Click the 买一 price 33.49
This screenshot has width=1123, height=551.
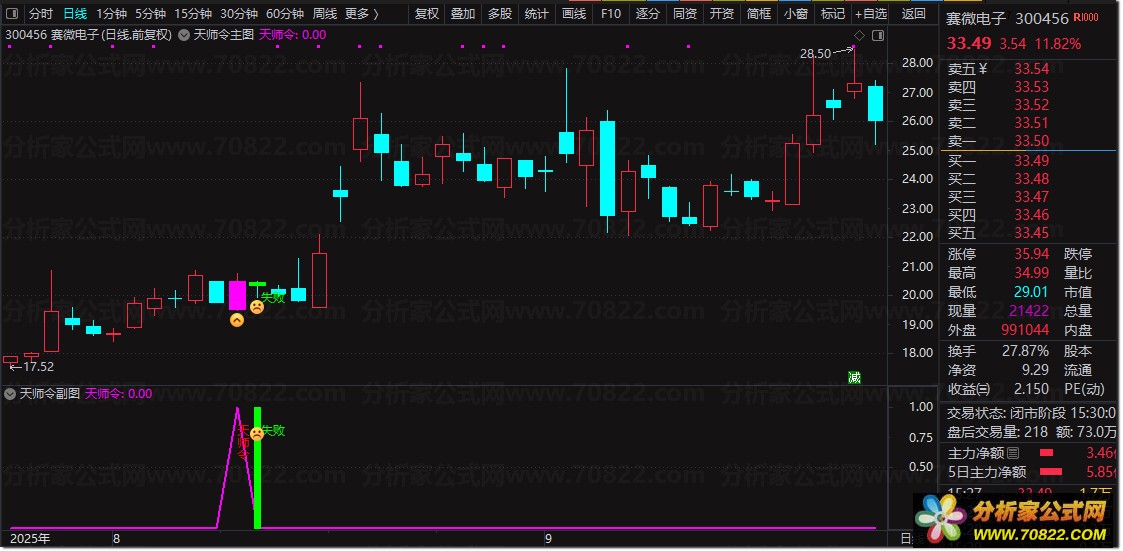tap(1032, 160)
